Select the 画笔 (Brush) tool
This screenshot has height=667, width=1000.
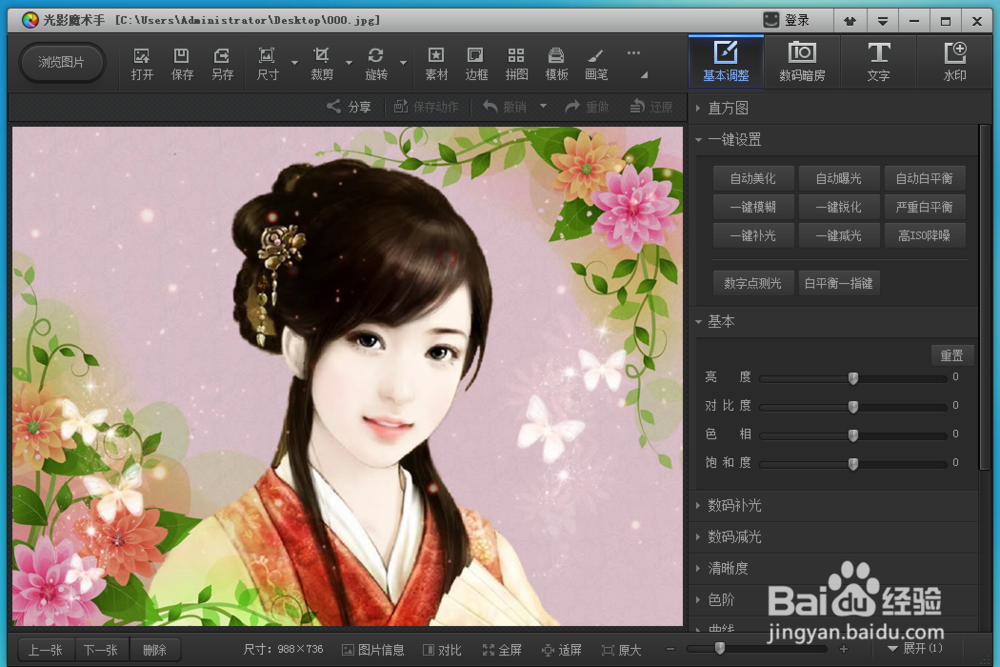tap(596, 64)
